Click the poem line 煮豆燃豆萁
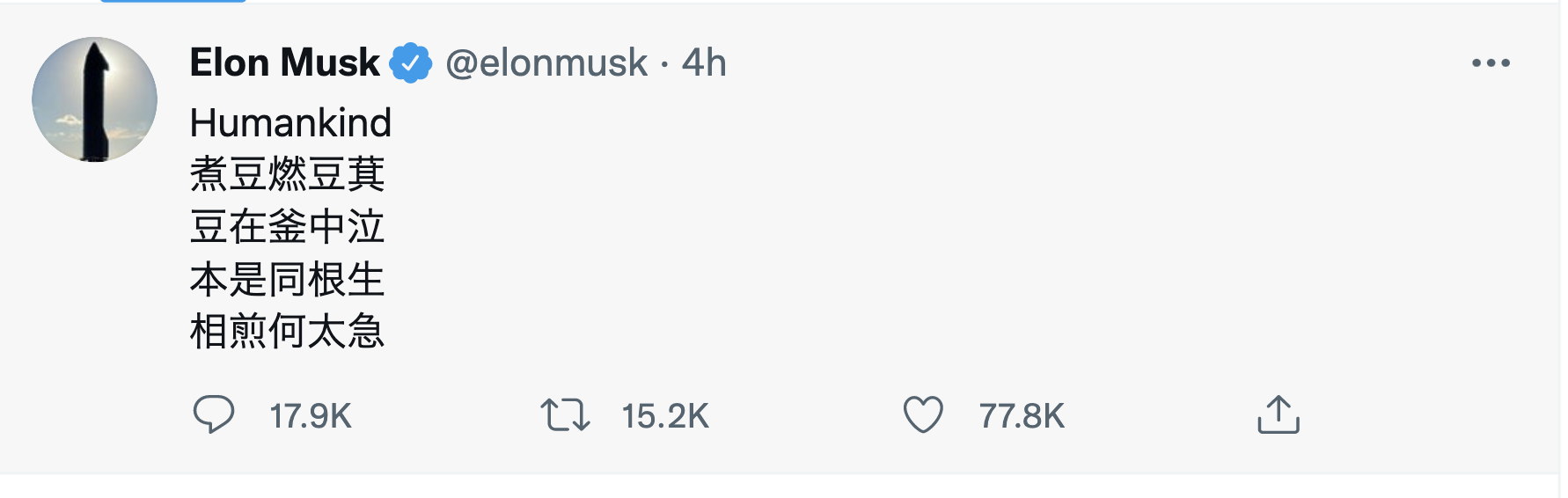The width and height of the screenshot is (1568, 498). tap(287, 174)
